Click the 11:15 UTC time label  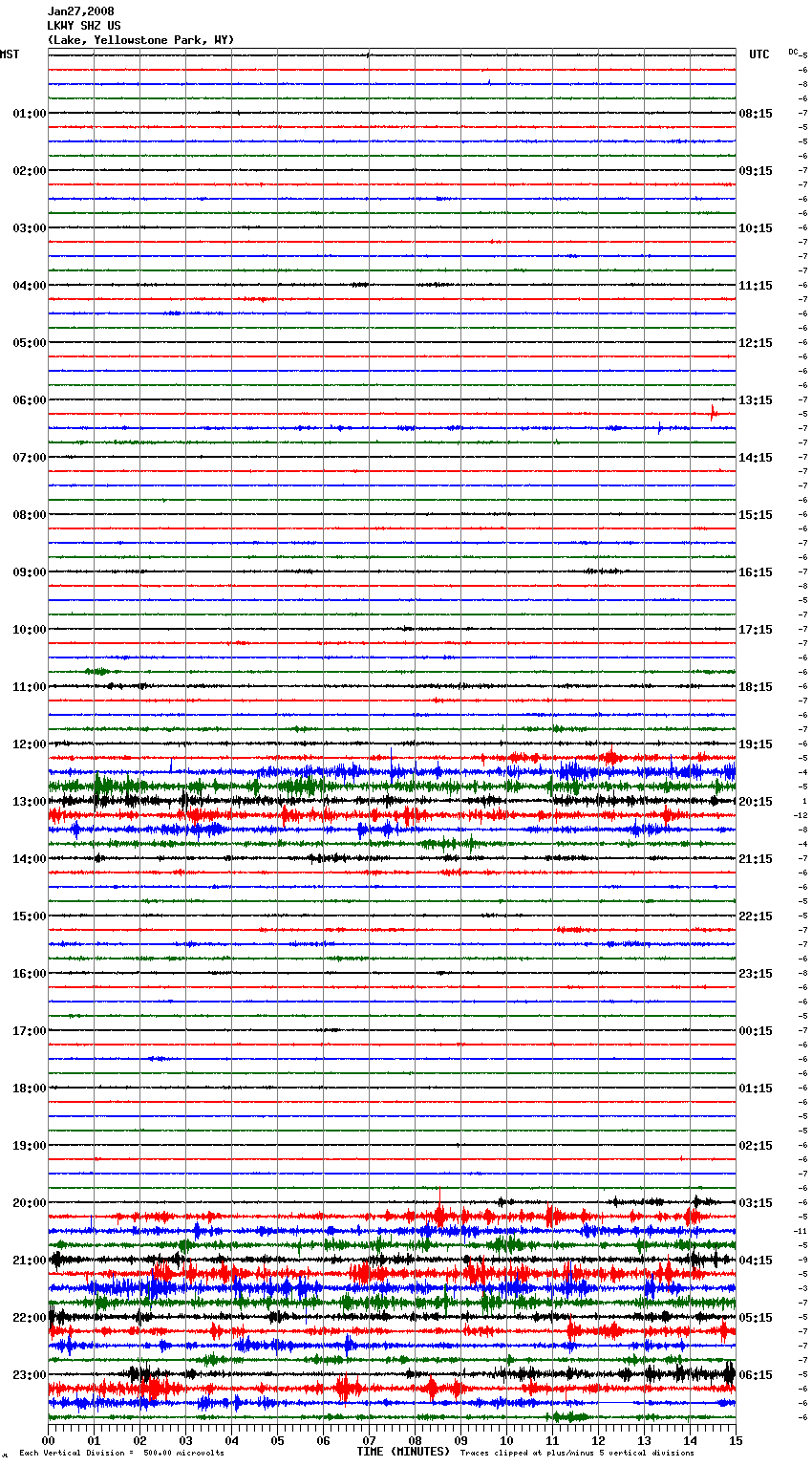[756, 286]
